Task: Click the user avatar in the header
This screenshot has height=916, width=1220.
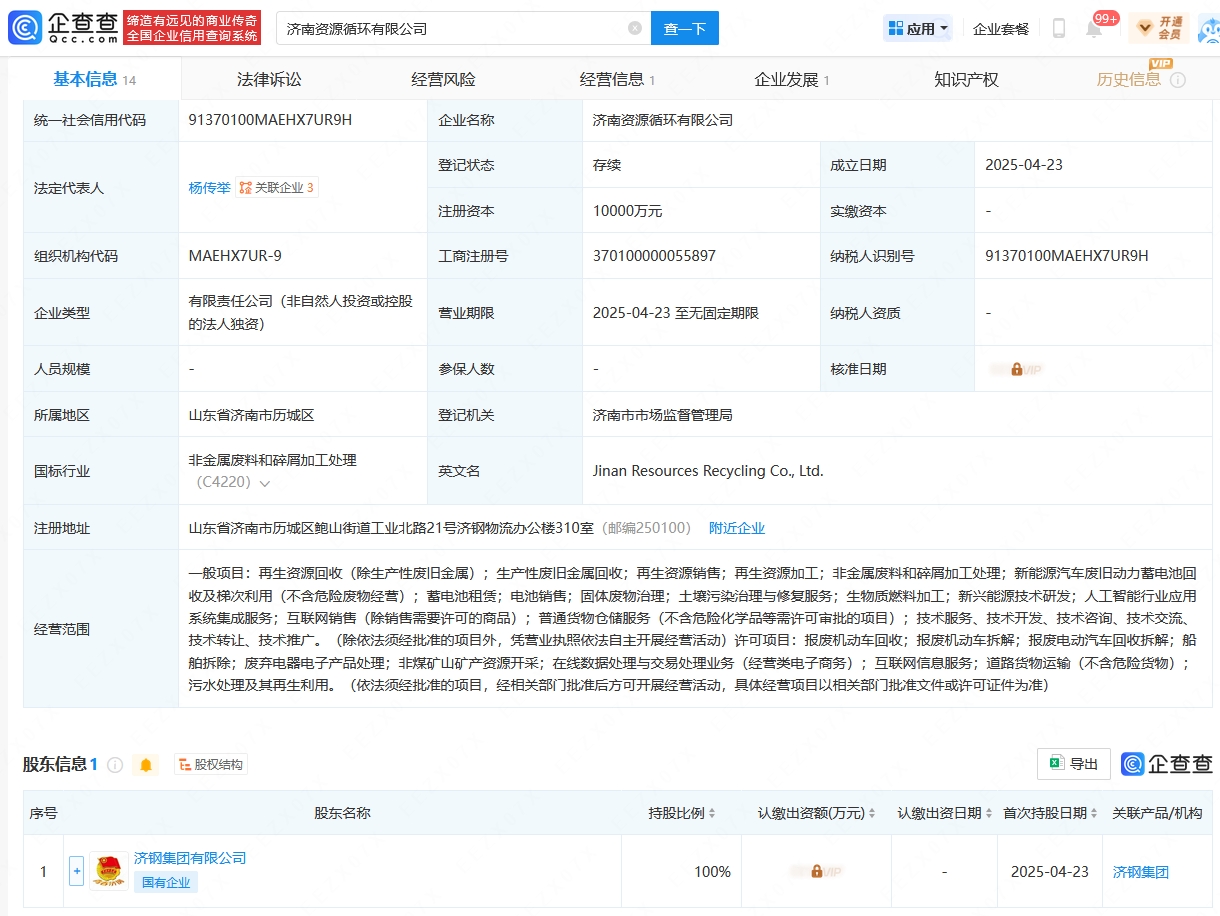Action: 1209,30
